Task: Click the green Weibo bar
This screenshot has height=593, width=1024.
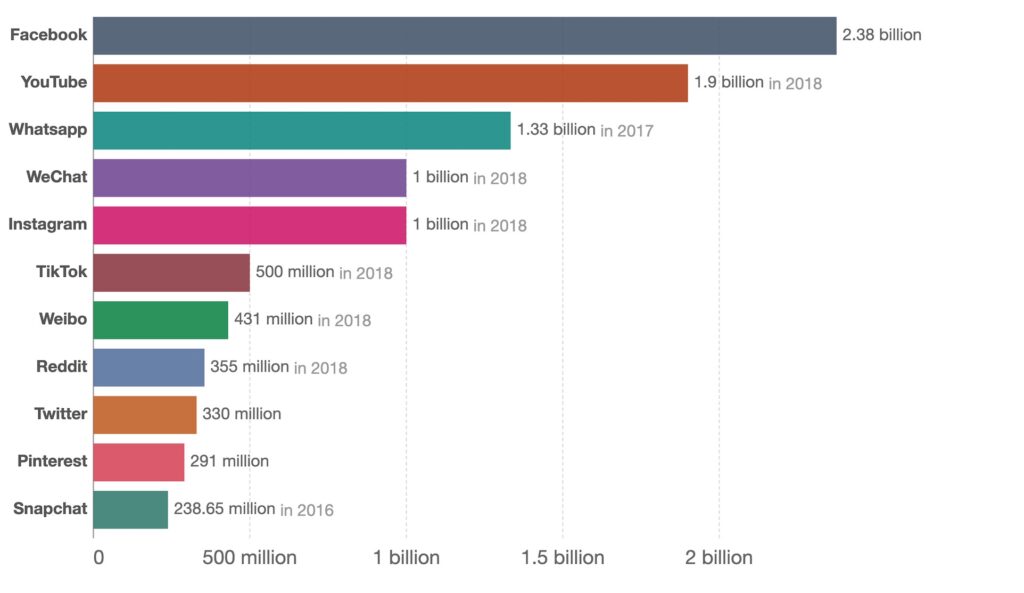Action: tap(161, 320)
